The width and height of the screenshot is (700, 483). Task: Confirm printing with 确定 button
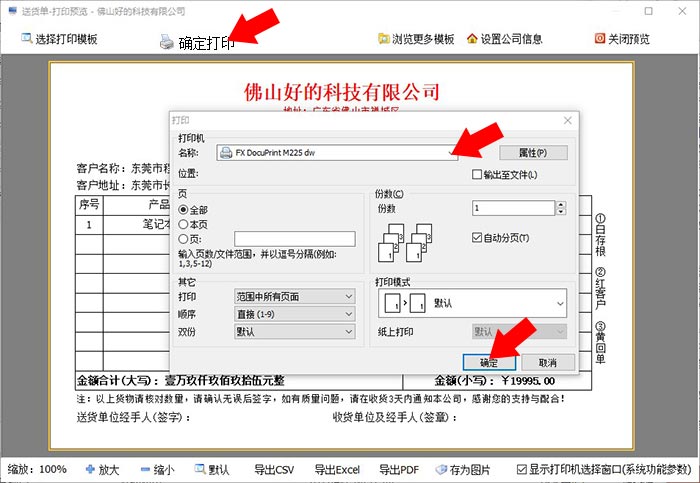(489, 362)
